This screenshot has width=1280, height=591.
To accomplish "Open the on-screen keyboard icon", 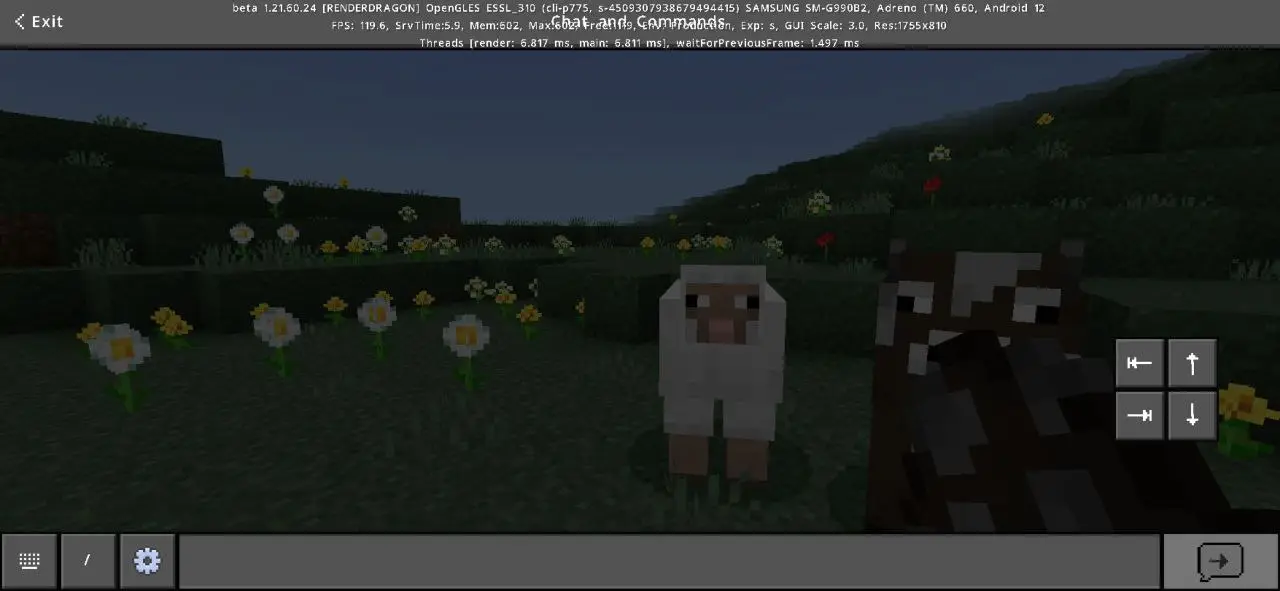I will (29, 561).
